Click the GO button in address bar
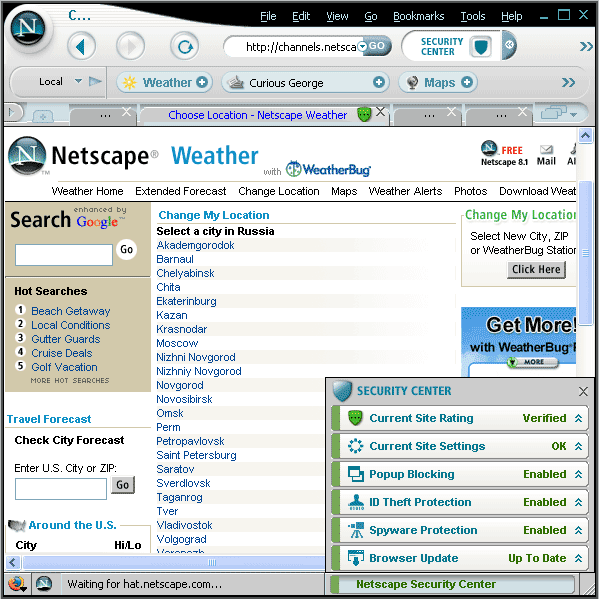The height and width of the screenshot is (599, 599). [x=378, y=46]
